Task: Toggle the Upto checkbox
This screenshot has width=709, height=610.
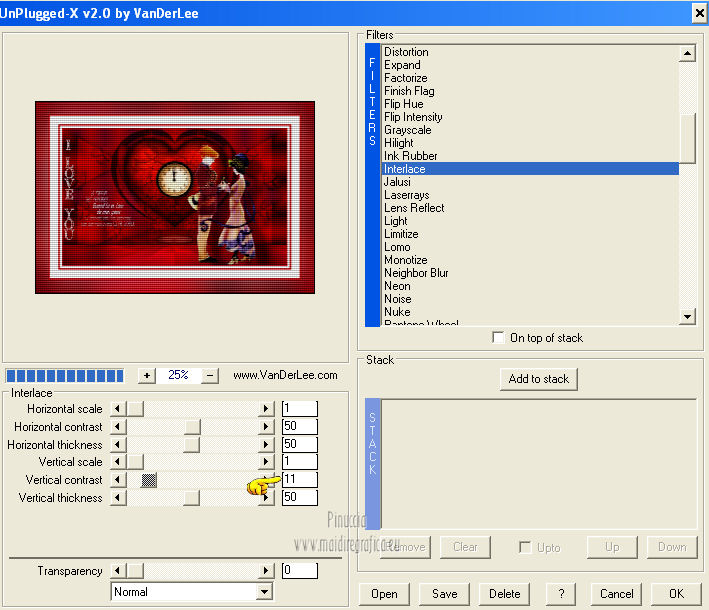Action: (525, 547)
